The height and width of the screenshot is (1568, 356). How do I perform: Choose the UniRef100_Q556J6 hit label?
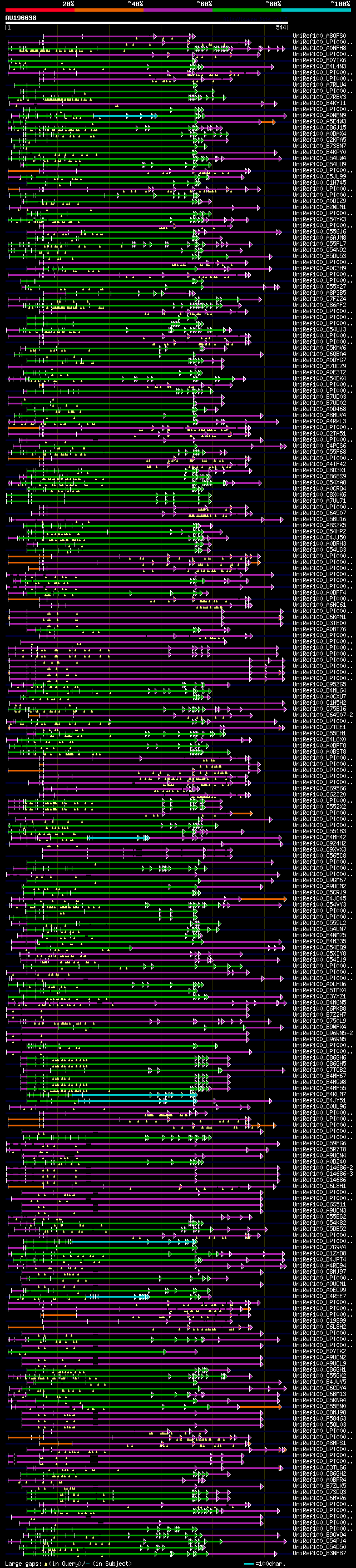click(x=319, y=231)
